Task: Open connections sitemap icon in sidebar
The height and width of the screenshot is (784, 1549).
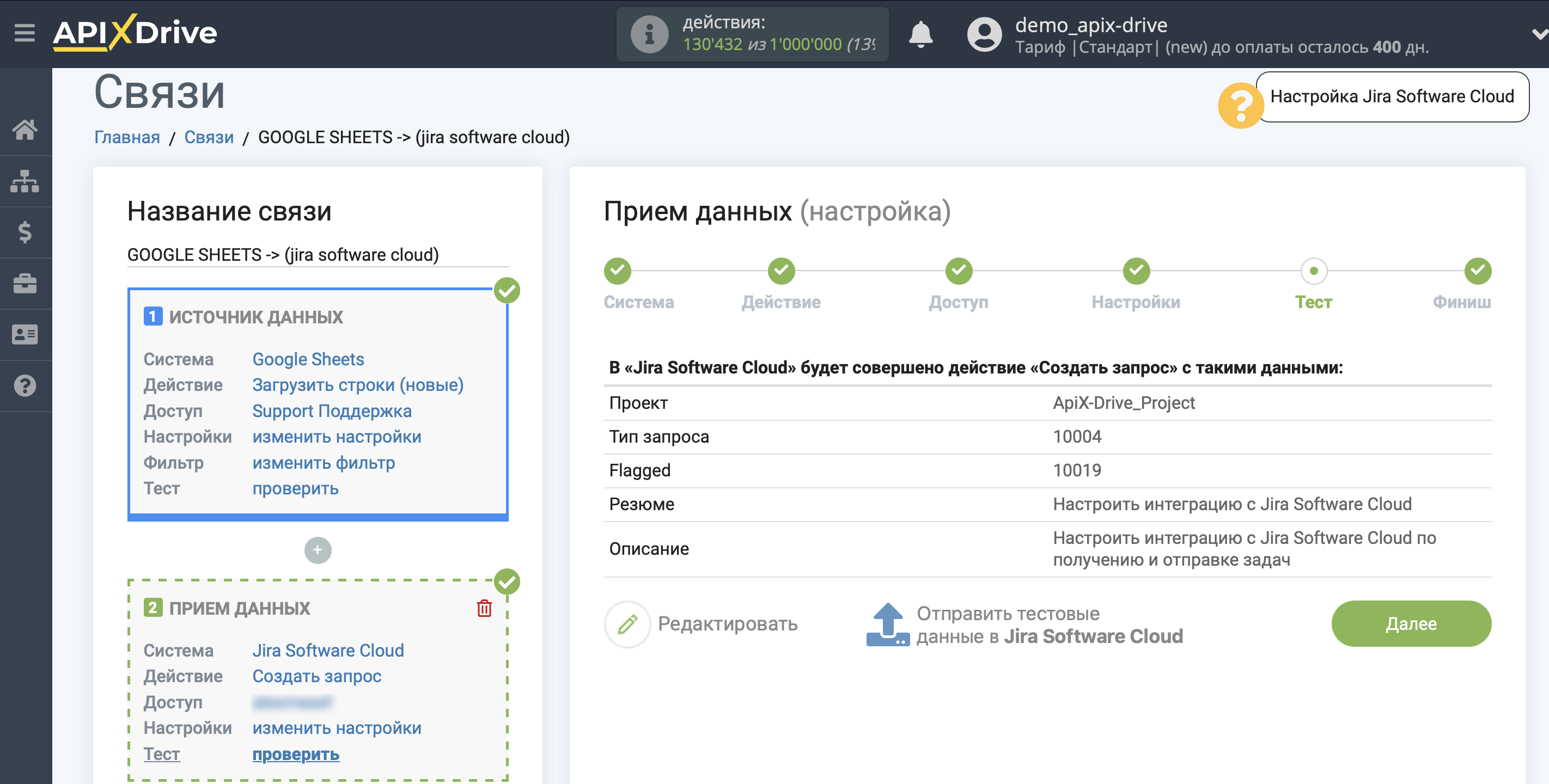Action: click(x=25, y=181)
